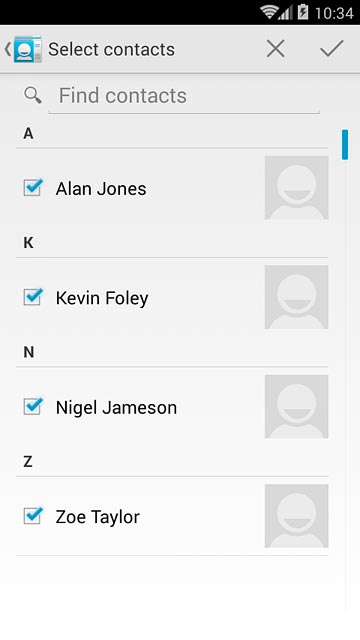Viewport: 360px width, 640px height.
Task: Click the blue scrollbar handle
Action: click(345, 144)
